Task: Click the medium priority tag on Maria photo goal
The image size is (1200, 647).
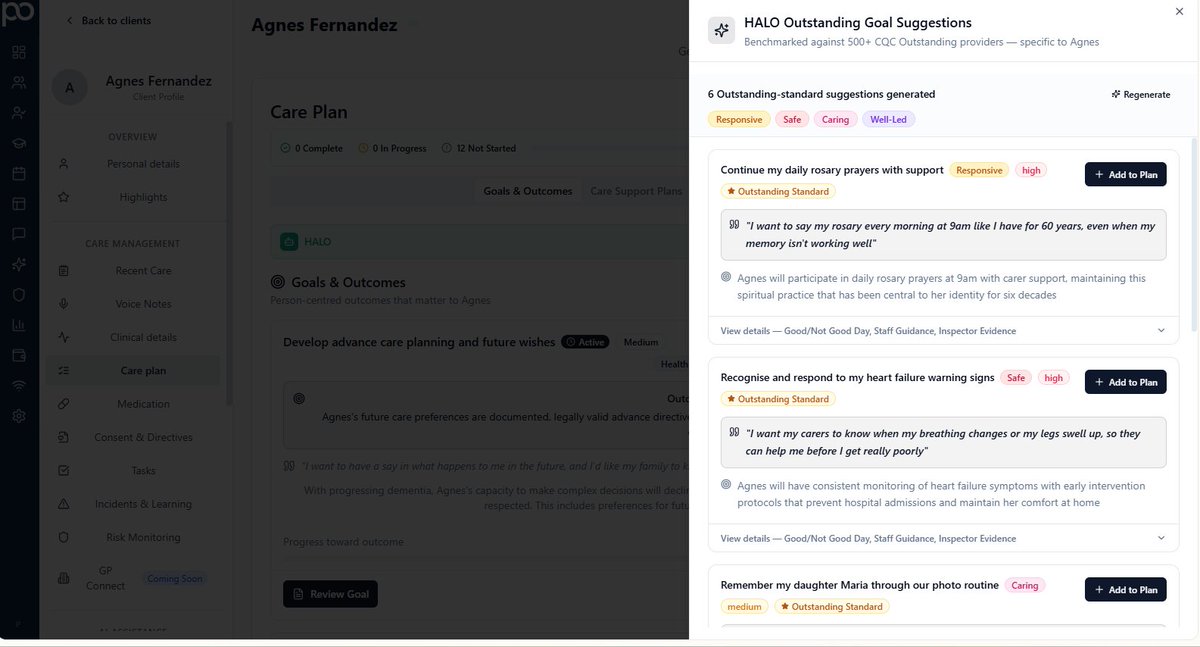Action: click(744, 607)
